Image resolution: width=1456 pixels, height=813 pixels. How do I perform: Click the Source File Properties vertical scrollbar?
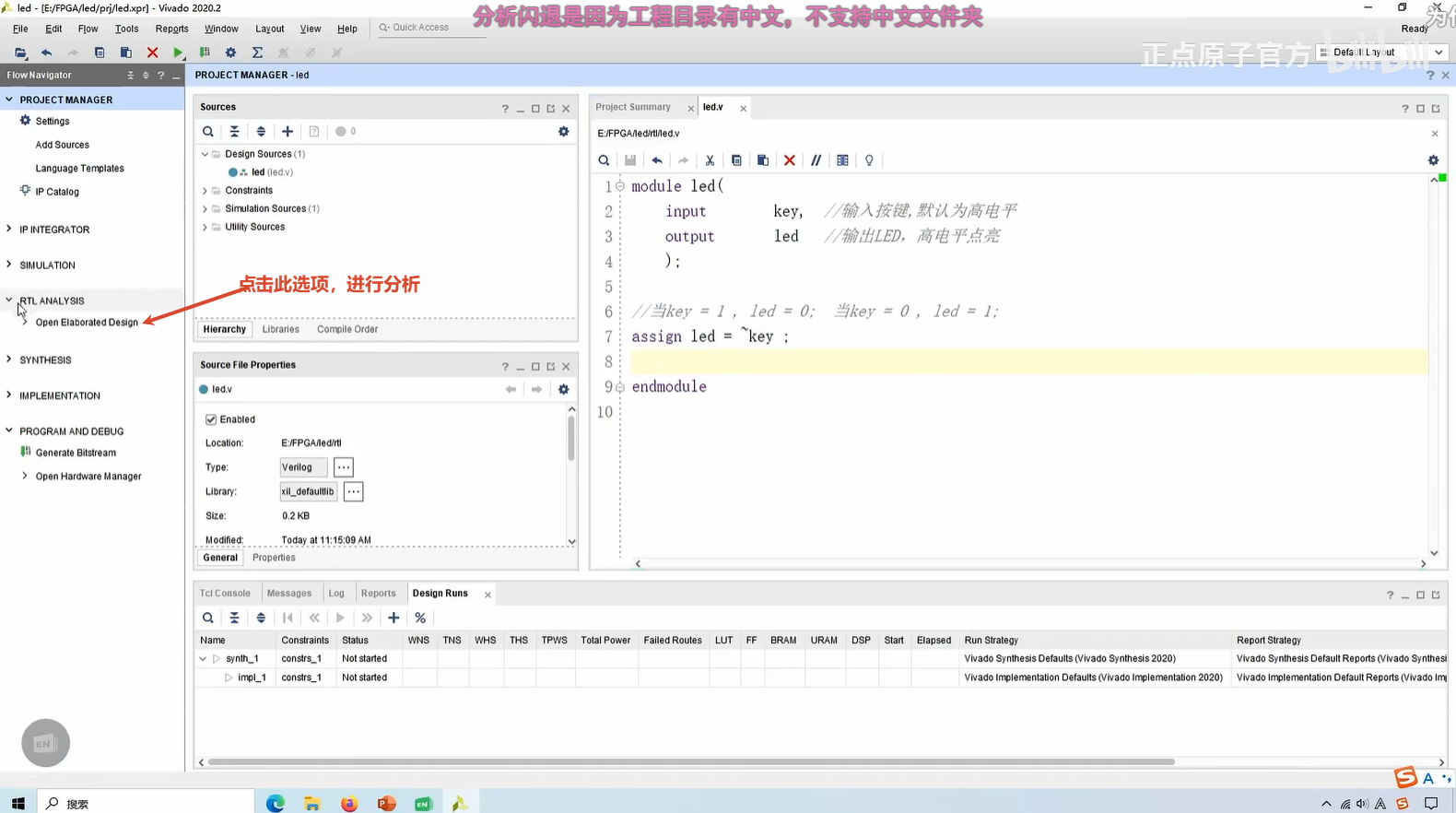[x=571, y=438]
